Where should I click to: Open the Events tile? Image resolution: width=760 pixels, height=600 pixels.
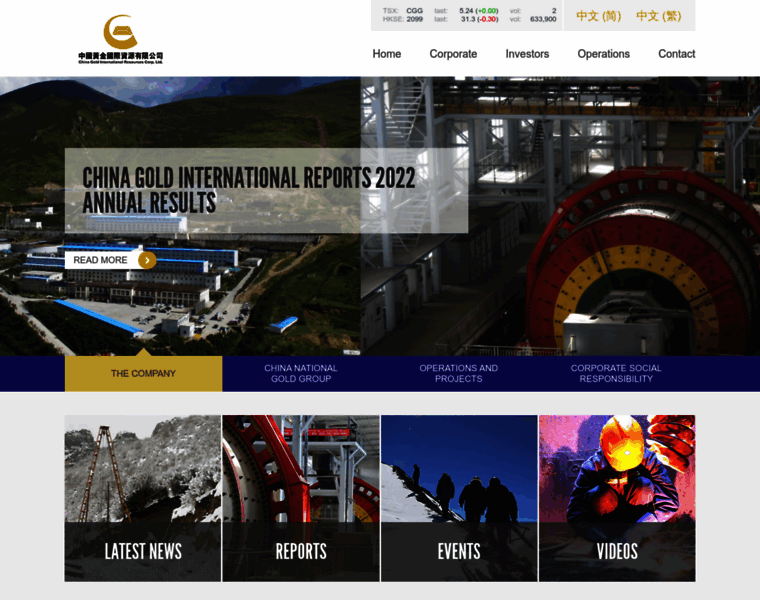[459, 498]
